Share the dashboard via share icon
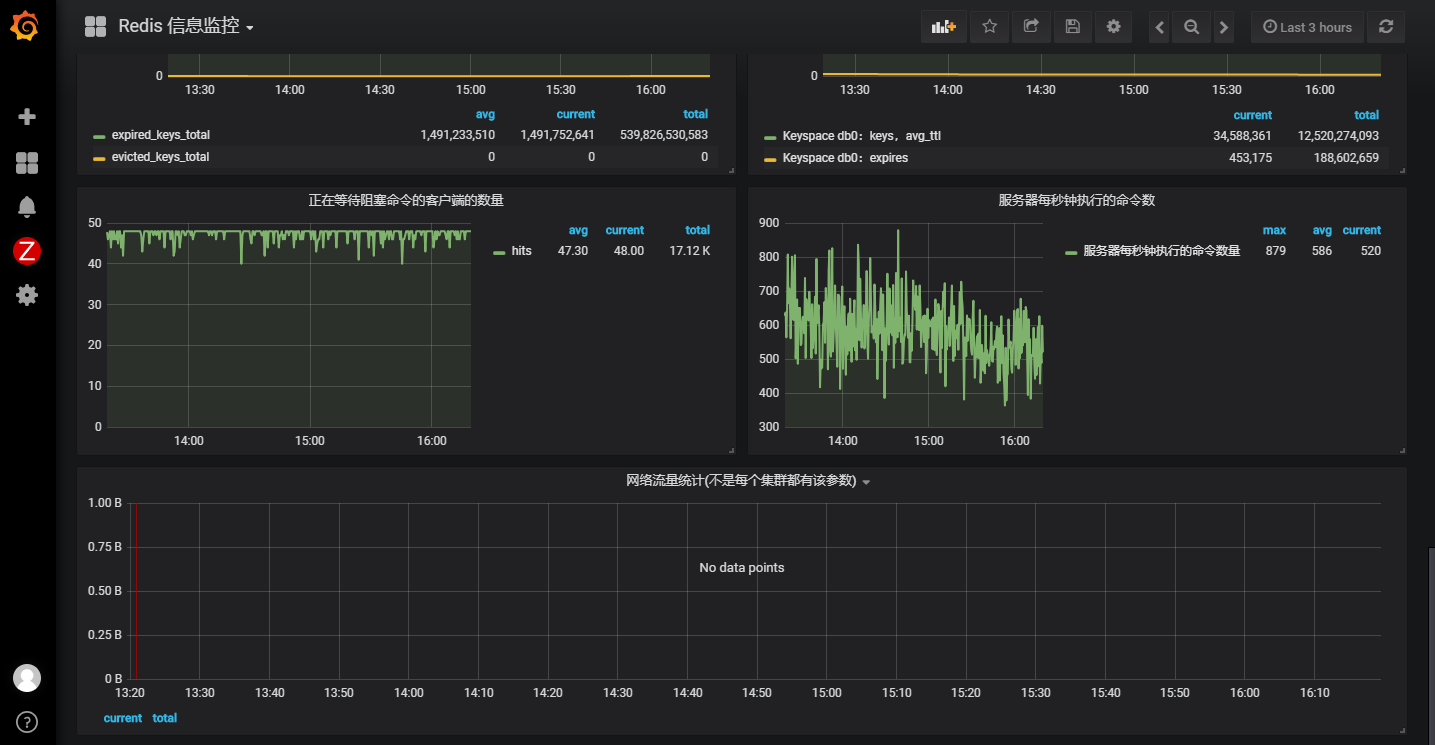Viewport: 1435px width, 745px height. point(1031,27)
